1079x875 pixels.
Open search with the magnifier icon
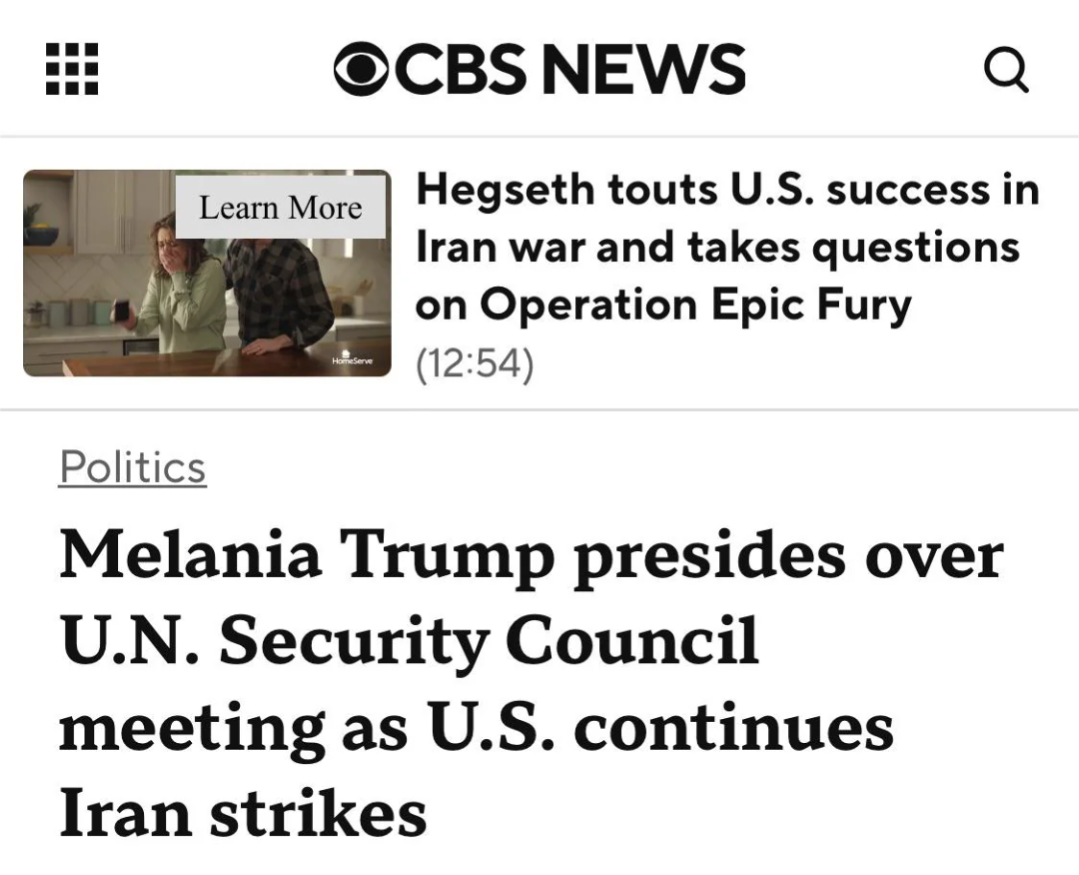coord(1005,70)
